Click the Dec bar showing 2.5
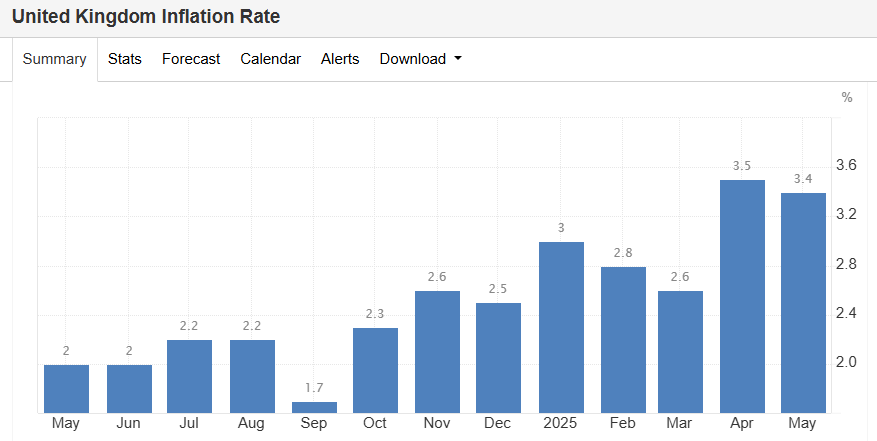The width and height of the screenshot is (877, 441). (498, 357)
